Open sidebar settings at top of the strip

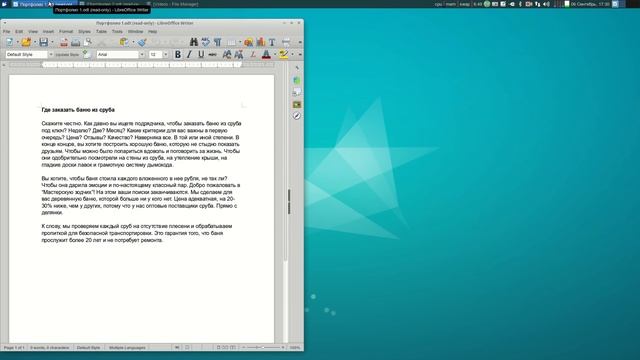pyautogui.click(x=297, y=68)
